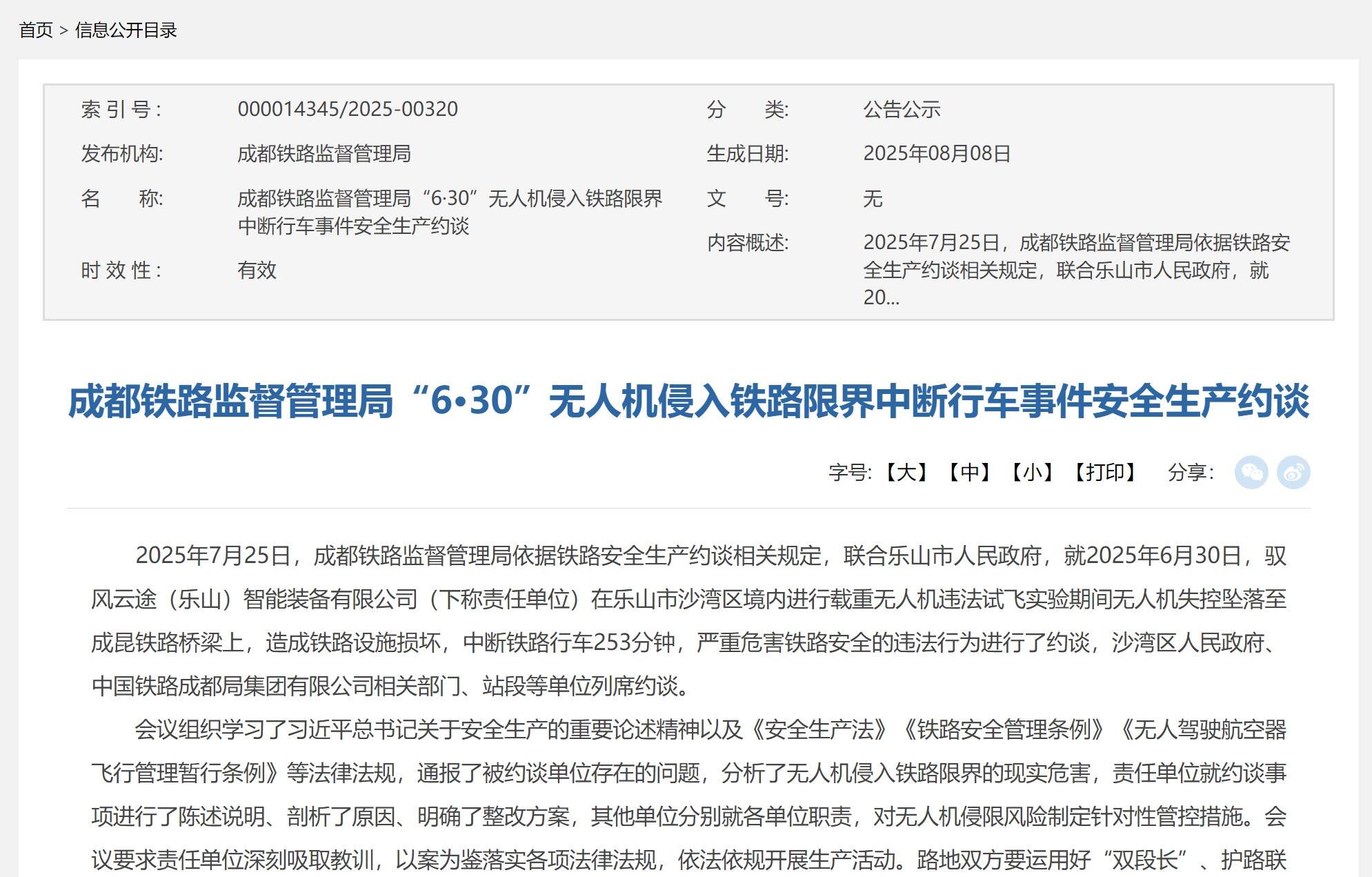Screen dimensions: 1372x877
Task: Go to 首页 in the breadcrumb
Action: (x=36, y=30)
